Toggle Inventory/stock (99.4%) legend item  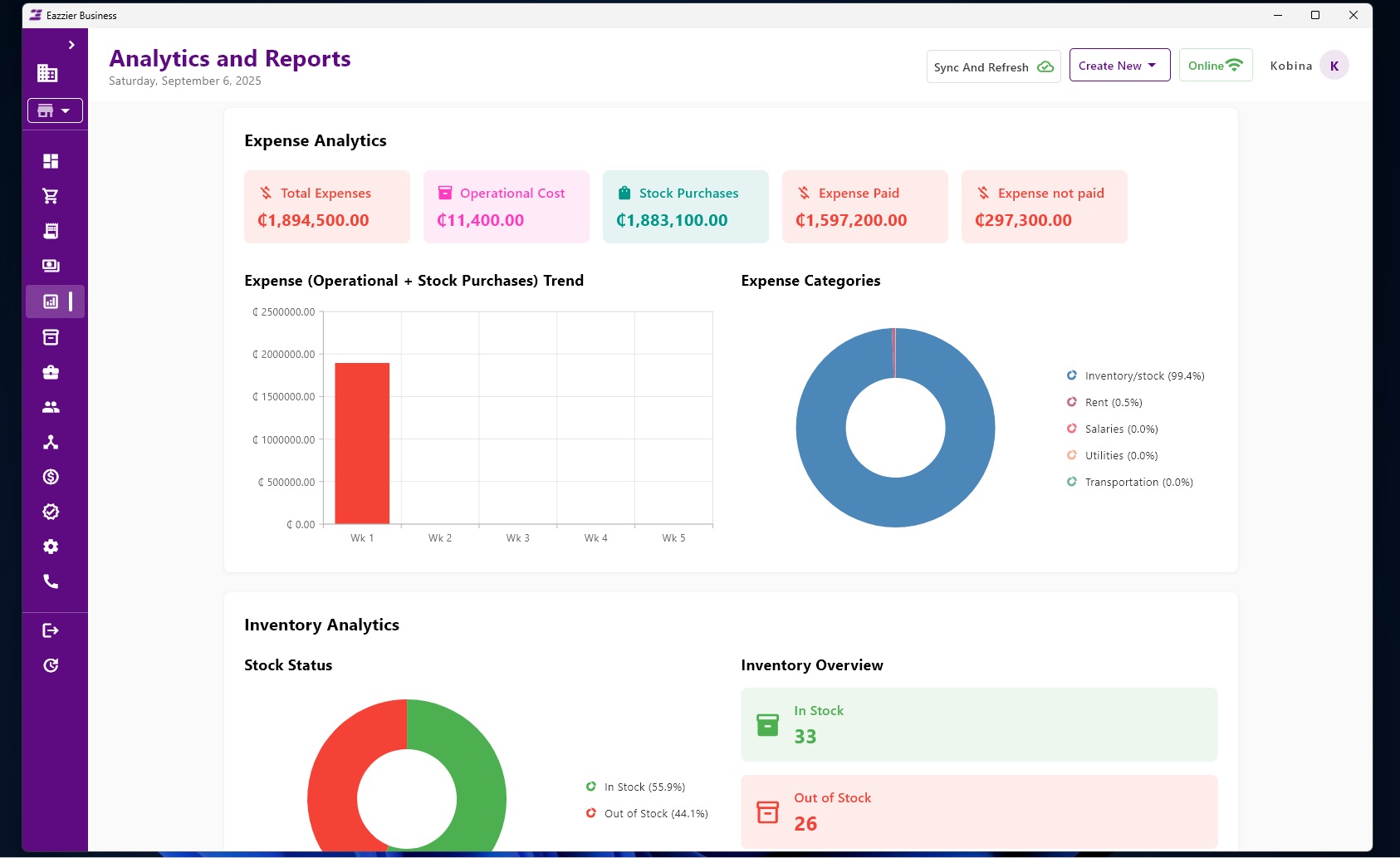pos(1135,376)
